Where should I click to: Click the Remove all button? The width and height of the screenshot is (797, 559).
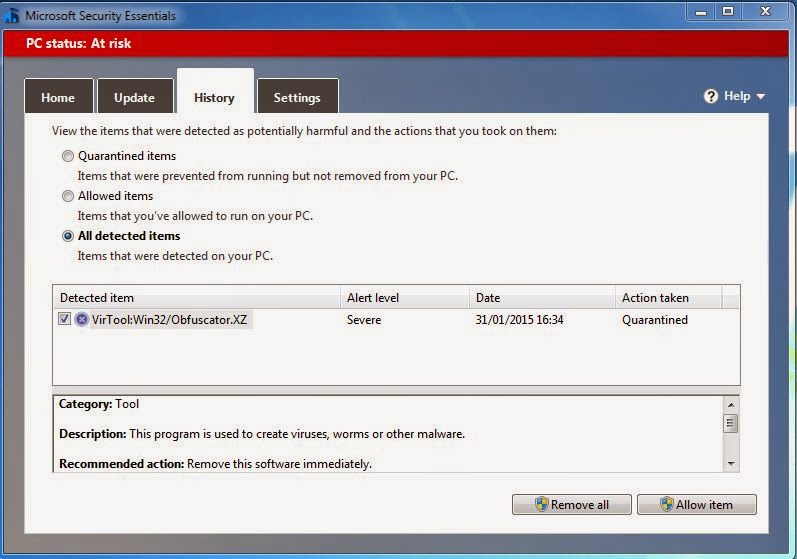pyautogui.click(x=572, y=505)
